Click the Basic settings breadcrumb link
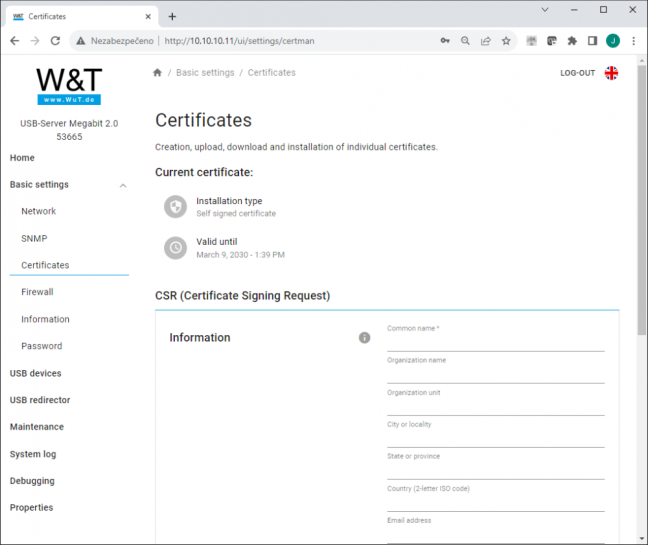 coord(205,73)
